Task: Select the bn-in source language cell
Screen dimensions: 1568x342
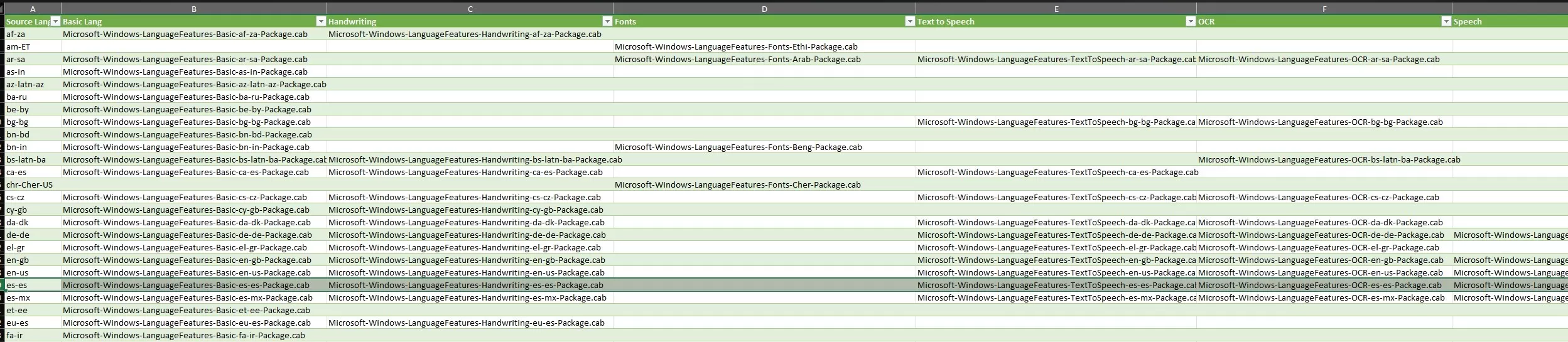Action: point(33,147)
